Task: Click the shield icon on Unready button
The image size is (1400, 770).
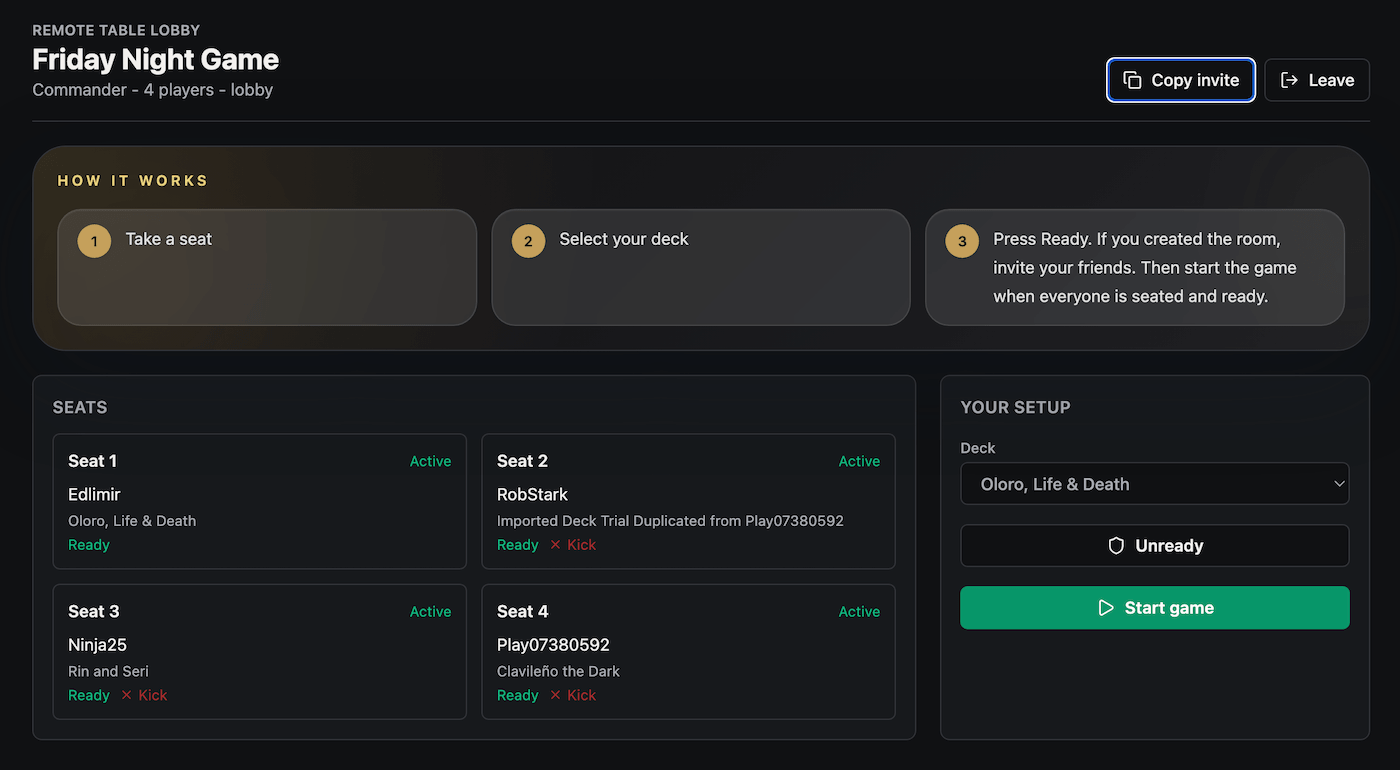Action: (1116, 546)
